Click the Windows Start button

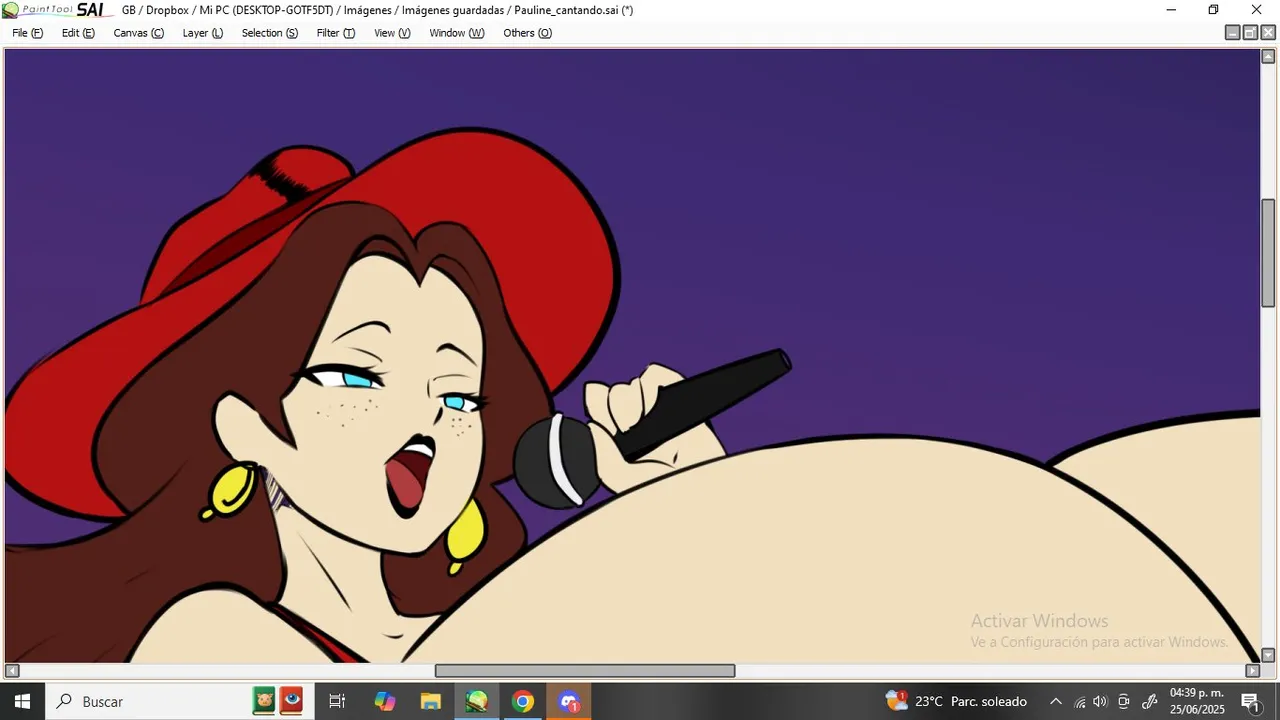pos(22,701)
